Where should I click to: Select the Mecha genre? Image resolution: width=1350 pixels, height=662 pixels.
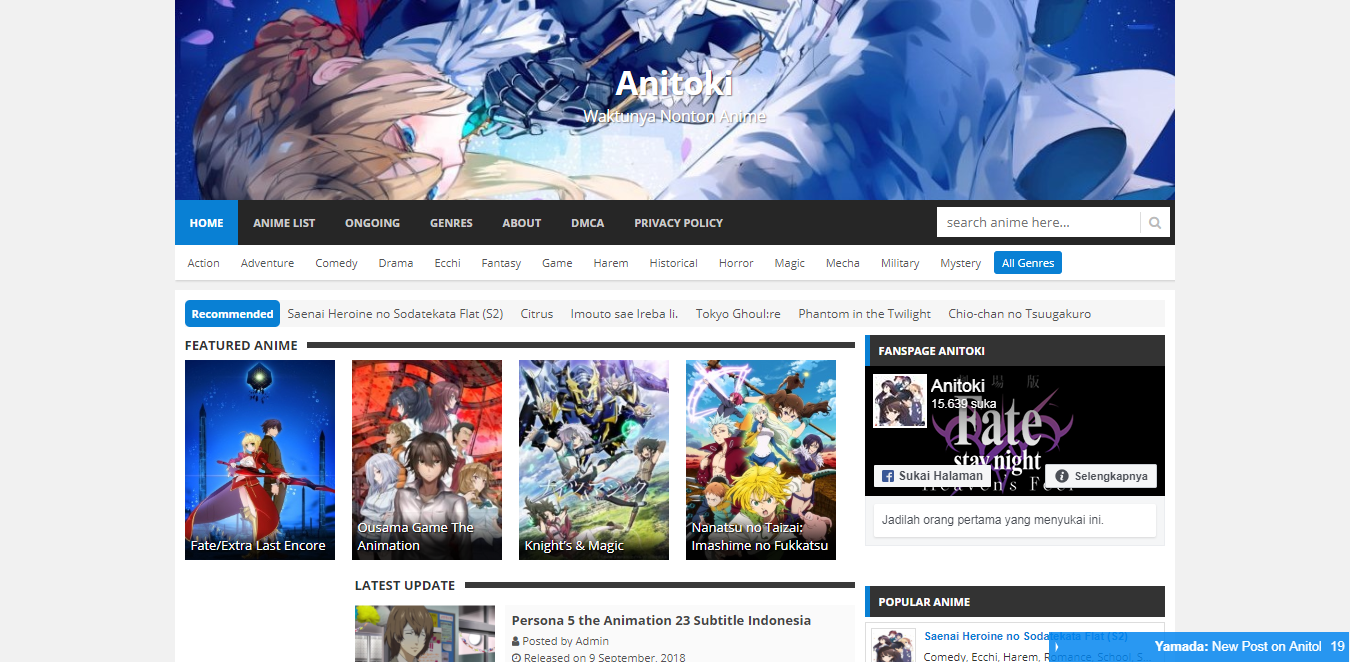click(x=842, y=263)
